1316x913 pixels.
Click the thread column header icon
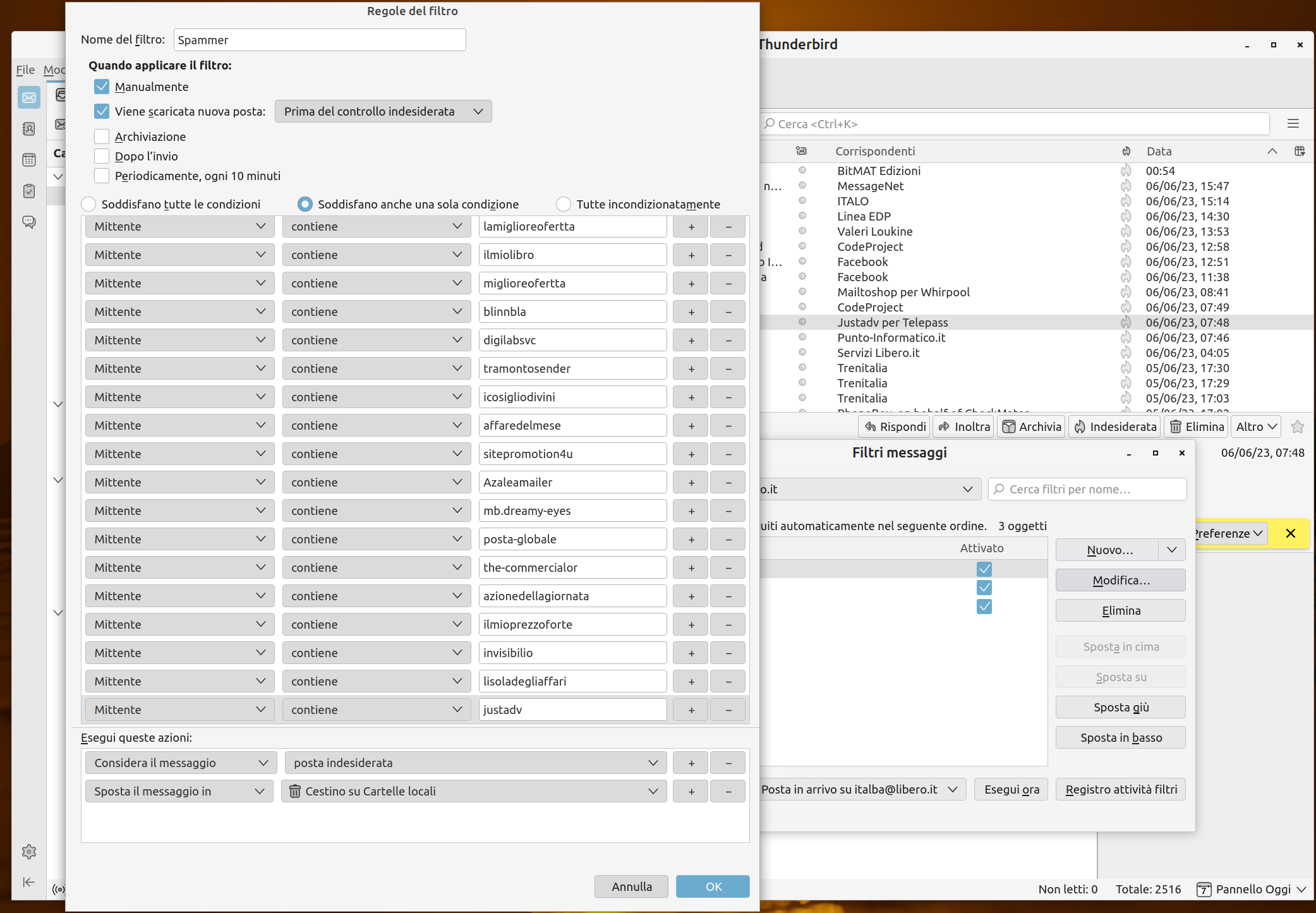(801, 151)
